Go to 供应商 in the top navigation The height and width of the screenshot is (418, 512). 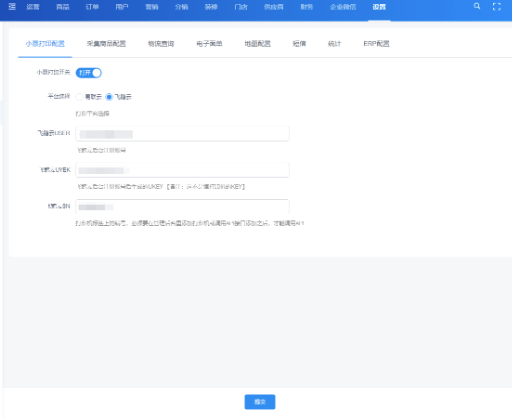point(274,7)
